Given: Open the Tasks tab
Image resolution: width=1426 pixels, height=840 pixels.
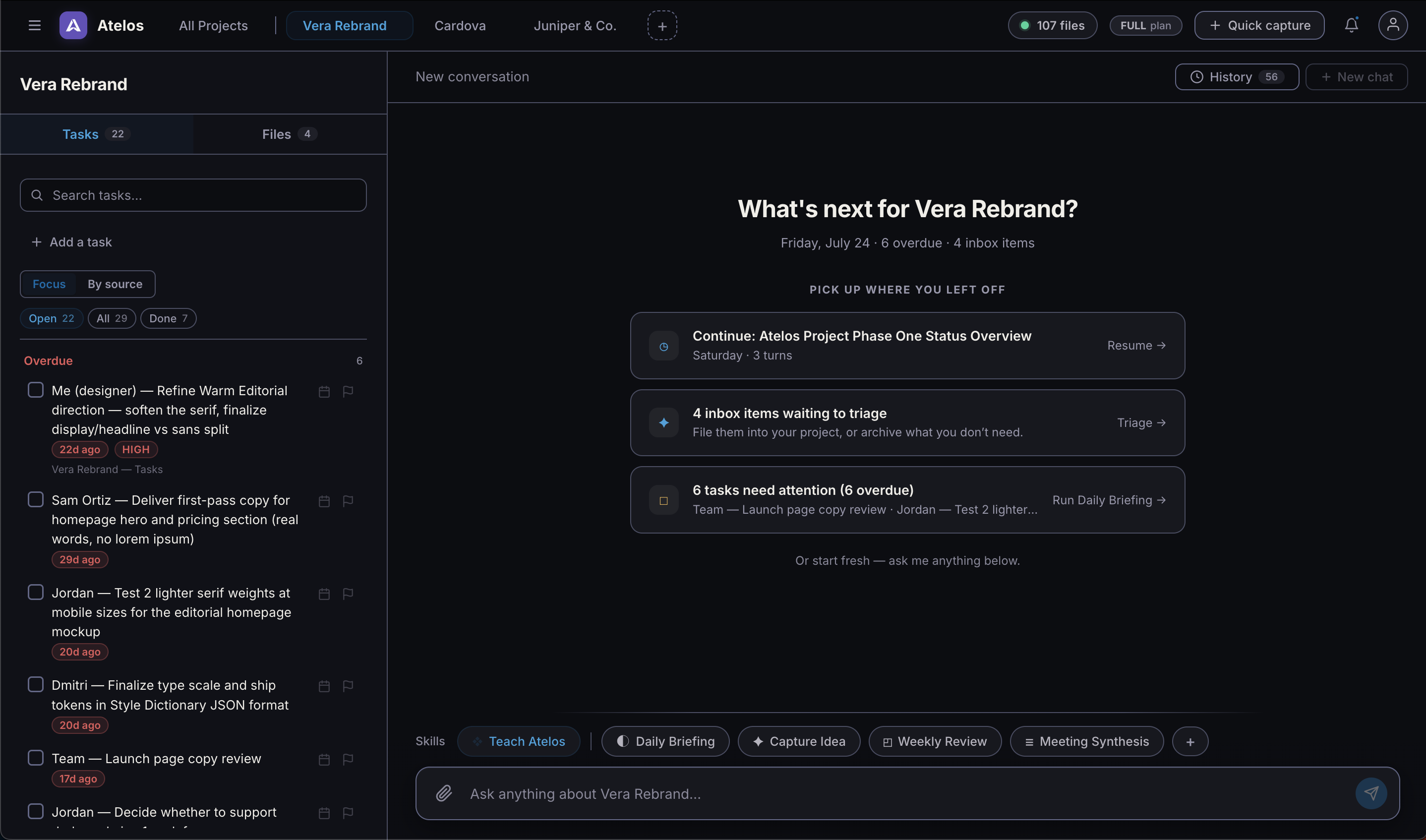Looking at the screenshot, I should click(97, 134).
